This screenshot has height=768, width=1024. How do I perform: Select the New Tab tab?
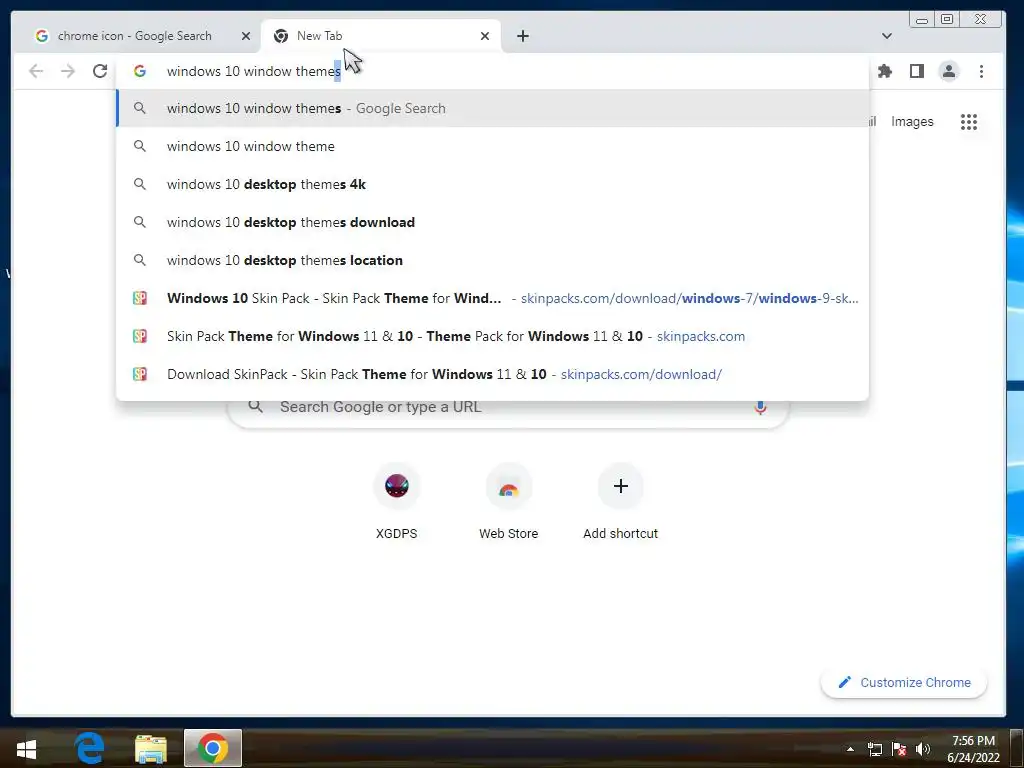point(381,36)
